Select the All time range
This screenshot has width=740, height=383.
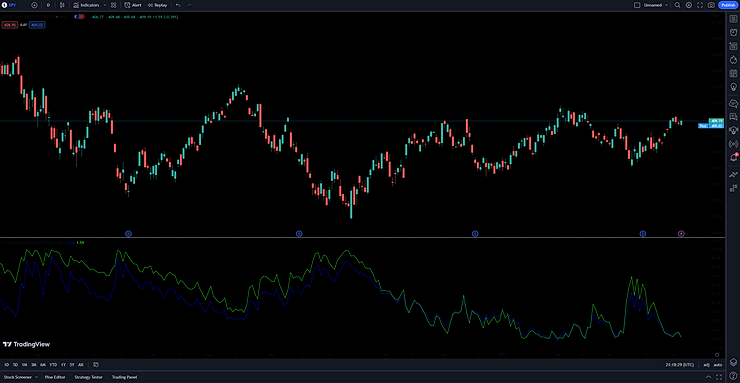[x=81, y=365]
